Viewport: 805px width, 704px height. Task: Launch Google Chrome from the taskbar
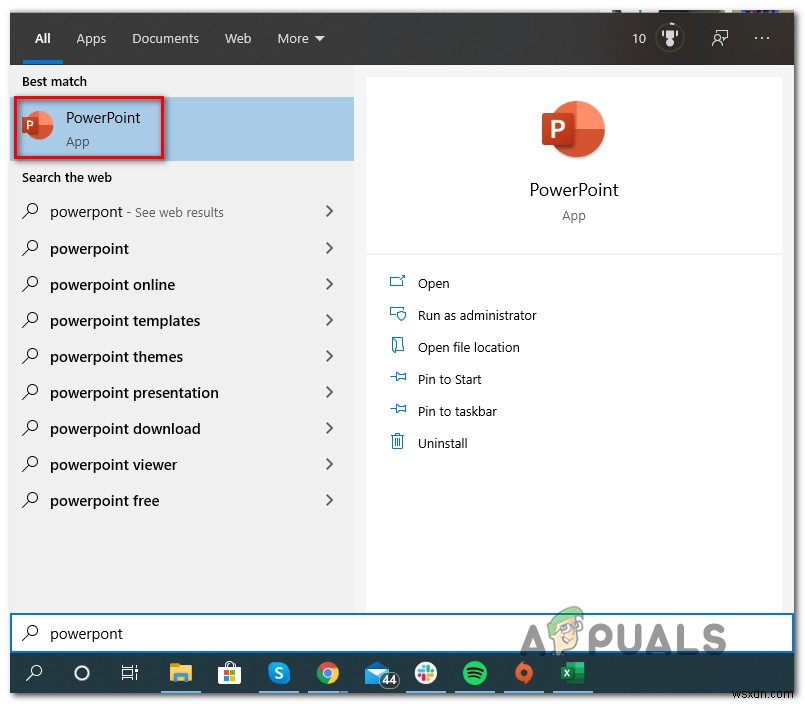pos(328,674)
